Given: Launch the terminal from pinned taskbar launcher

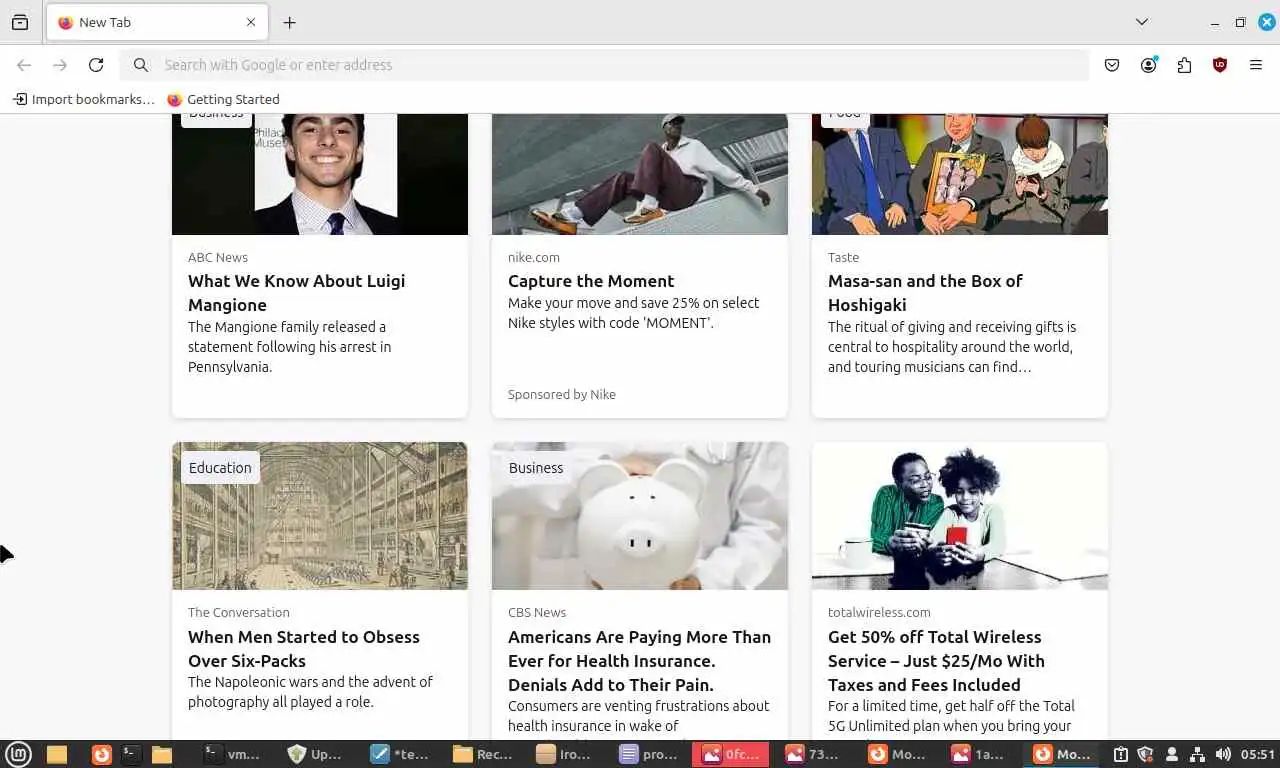Looking at the screenshot, I should [x=131, y=754].
